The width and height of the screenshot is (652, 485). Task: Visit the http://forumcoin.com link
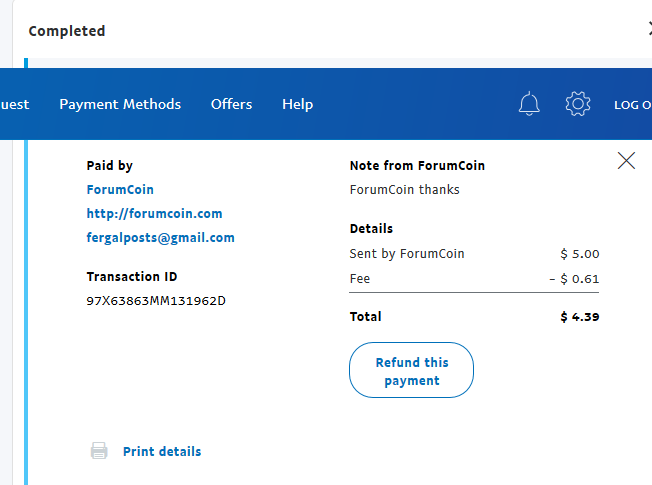pyautogui.click(x=154, y=214)
